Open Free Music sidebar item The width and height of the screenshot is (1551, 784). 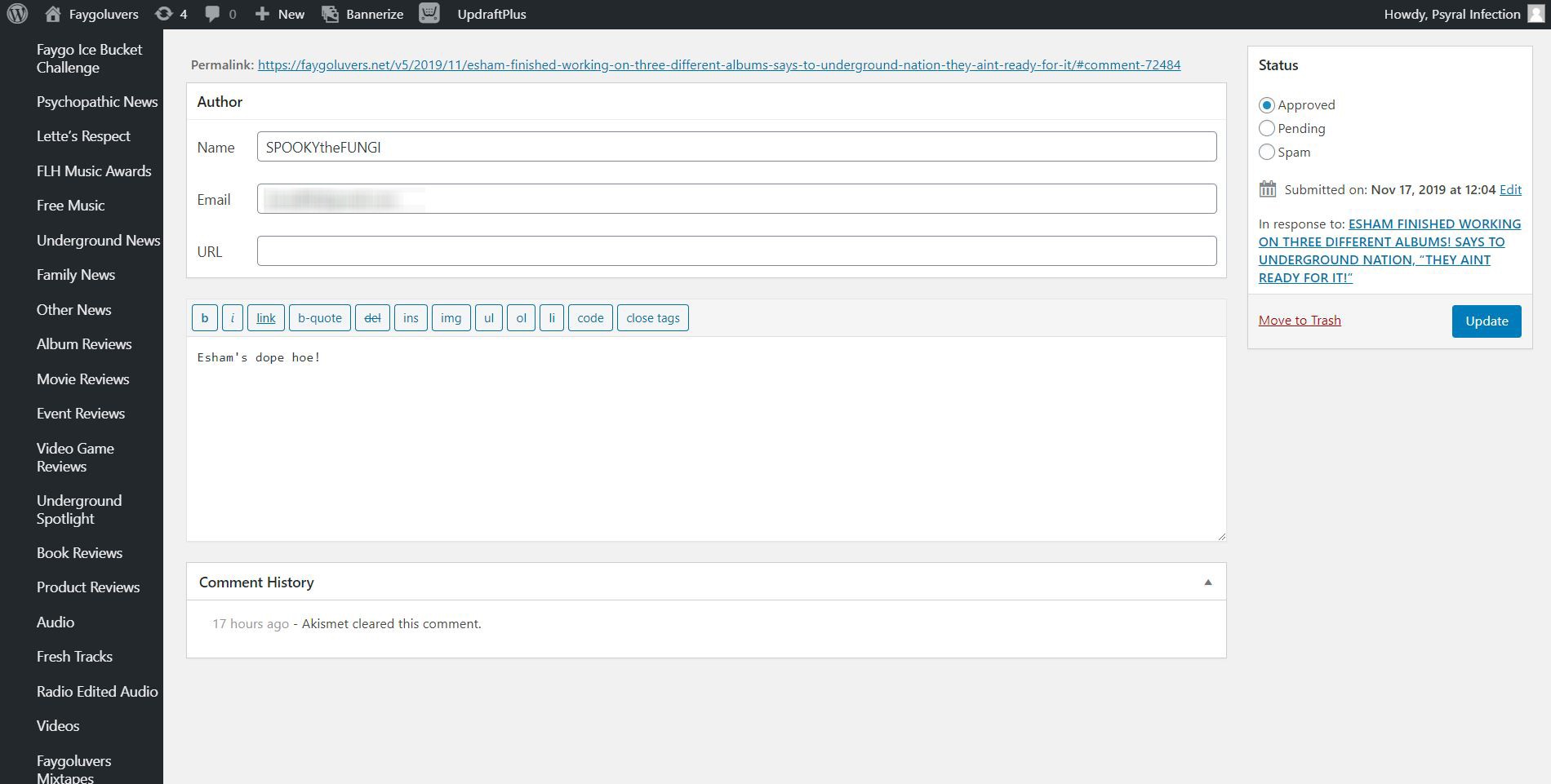click(x=70, y=206)
